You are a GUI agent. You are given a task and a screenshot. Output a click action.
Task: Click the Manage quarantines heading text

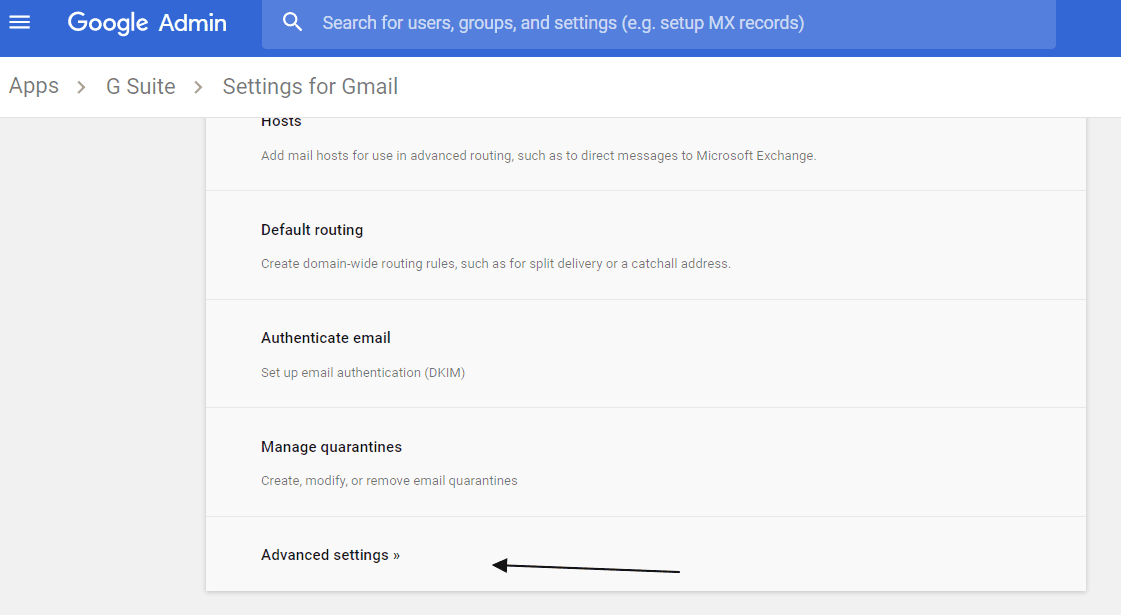click(x=331, y=446)
